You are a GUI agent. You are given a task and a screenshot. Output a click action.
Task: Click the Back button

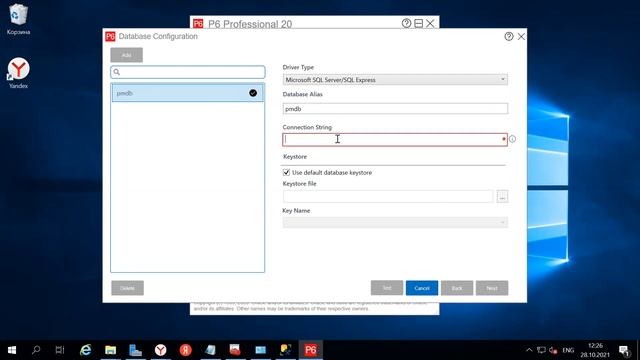point(457,288)
